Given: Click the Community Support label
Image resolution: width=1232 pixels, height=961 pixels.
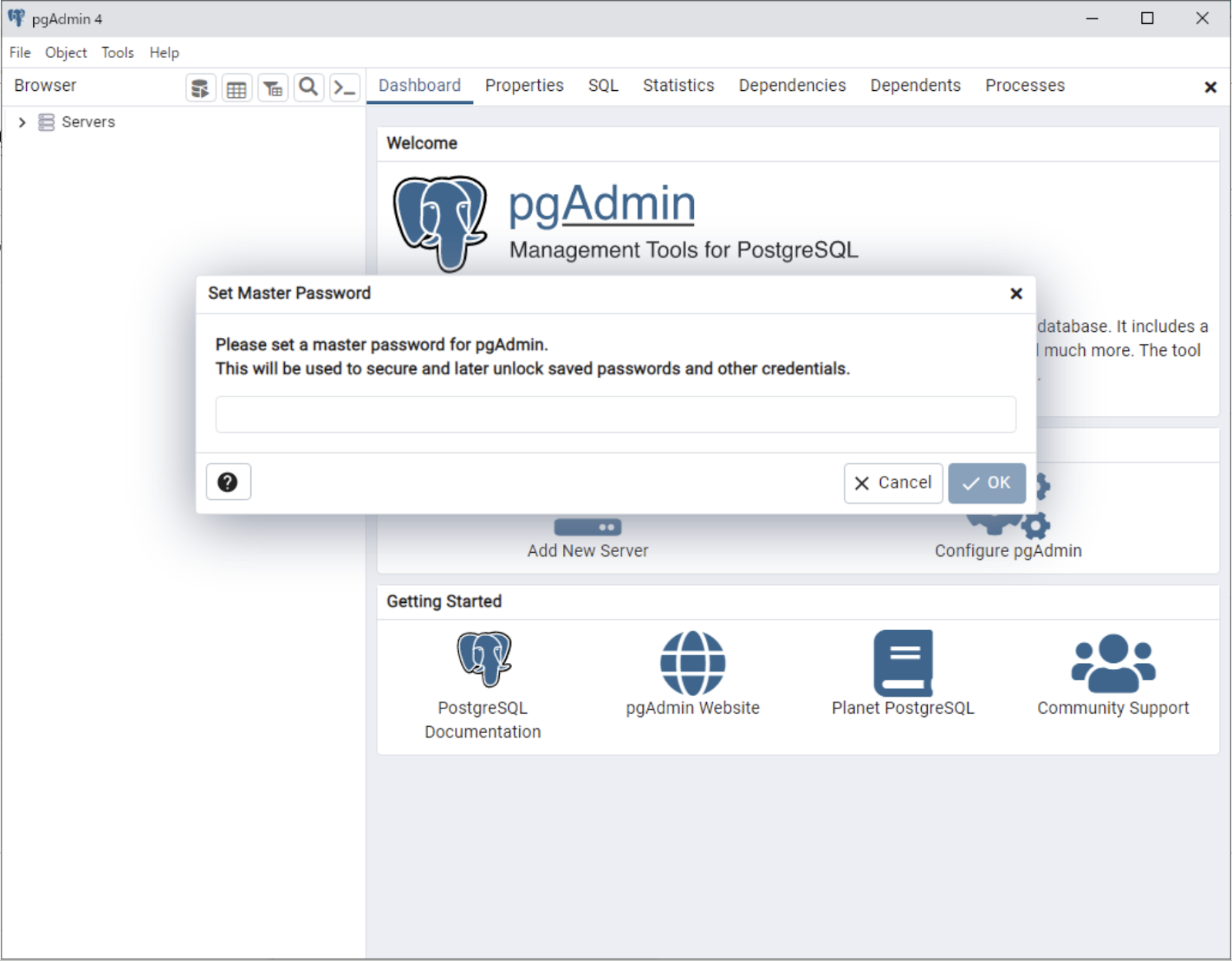Looking at the screenshot, I should pyautogui.click(x=1113, y=708).
